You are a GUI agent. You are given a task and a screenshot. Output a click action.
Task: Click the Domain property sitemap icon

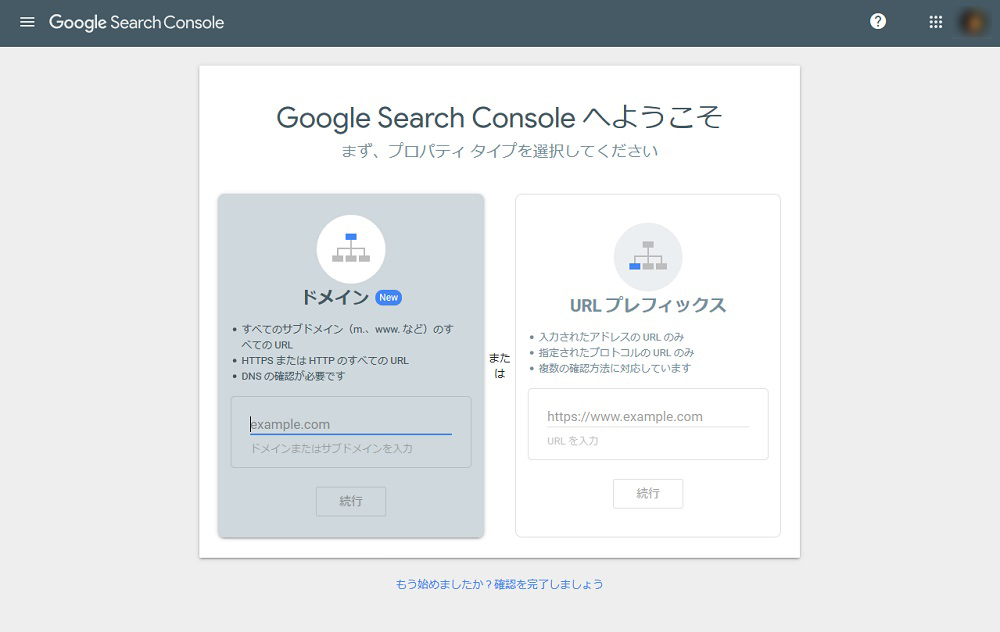click(351, 249)
